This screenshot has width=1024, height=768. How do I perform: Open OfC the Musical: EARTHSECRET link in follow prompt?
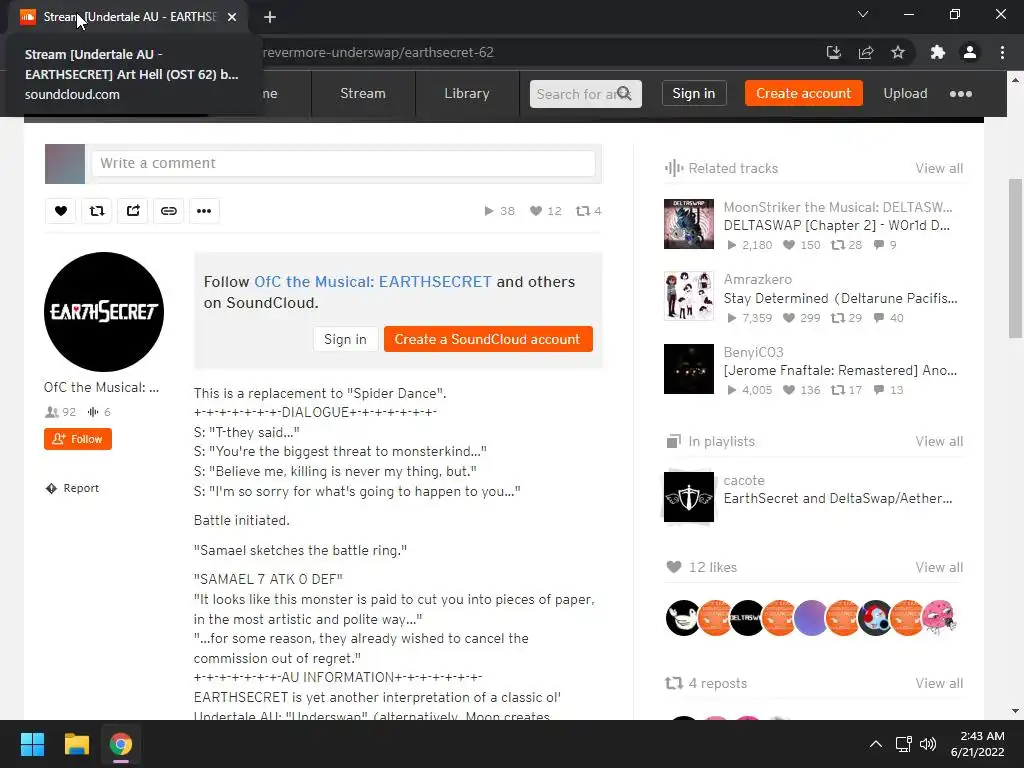point(372,281)
